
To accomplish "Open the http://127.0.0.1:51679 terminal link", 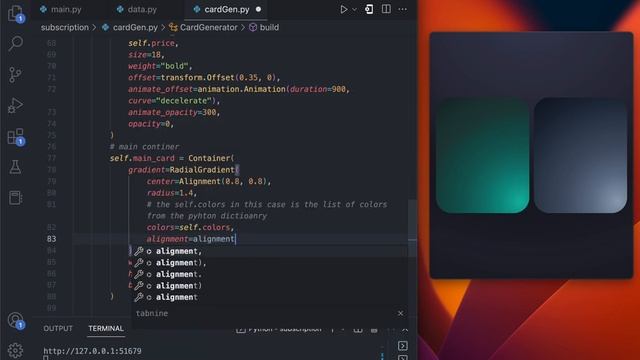I will 92,351.
